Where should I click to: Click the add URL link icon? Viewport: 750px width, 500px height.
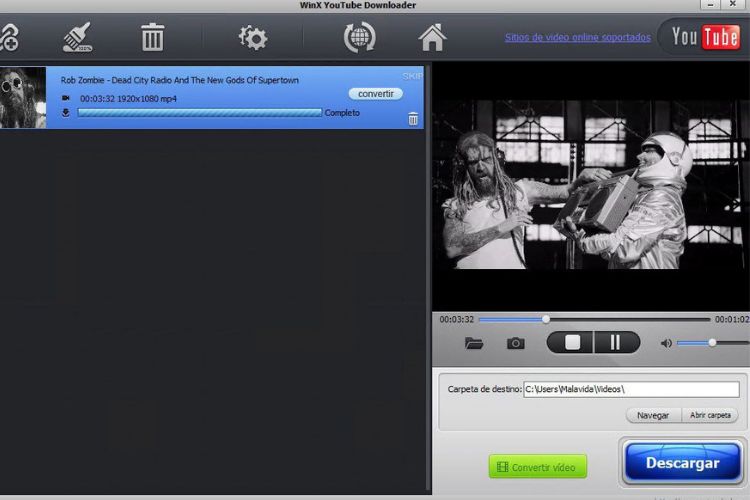coord(8,37)
